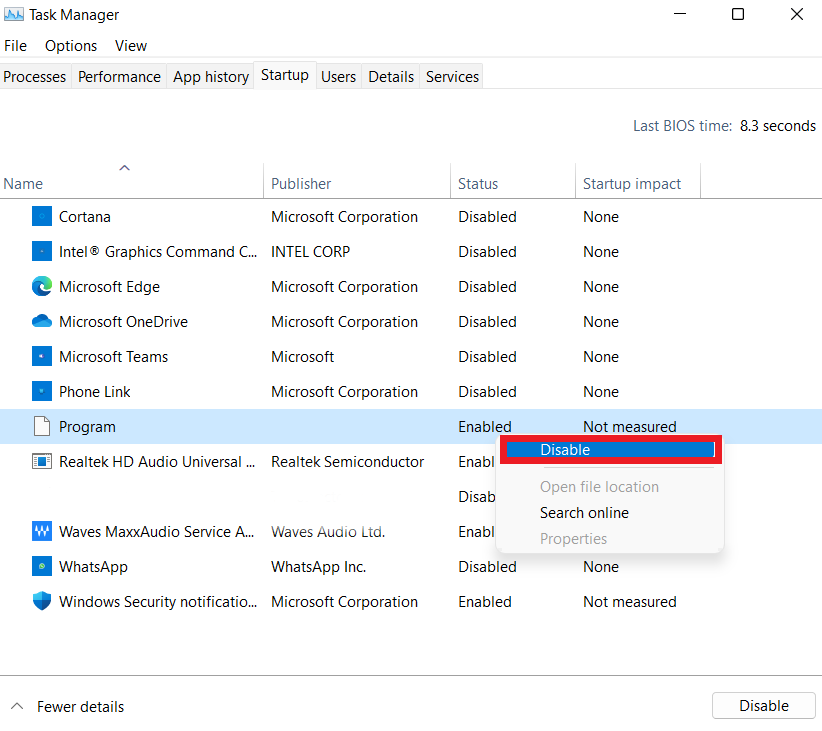Switch to the Processes tab
This screenshot has height=731, width=822.
[35, 77]
